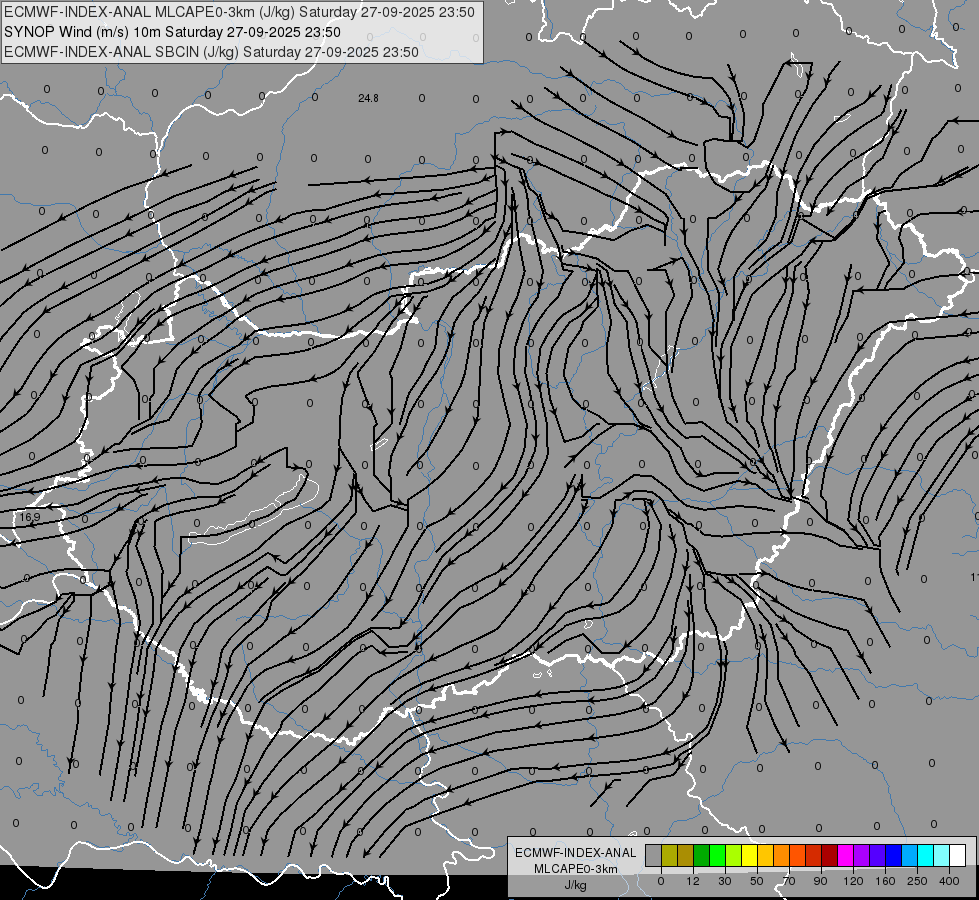Viewport: 979px width, 900px height.
Task: Select the bright green legend swatch
Action: pos(717,855)
